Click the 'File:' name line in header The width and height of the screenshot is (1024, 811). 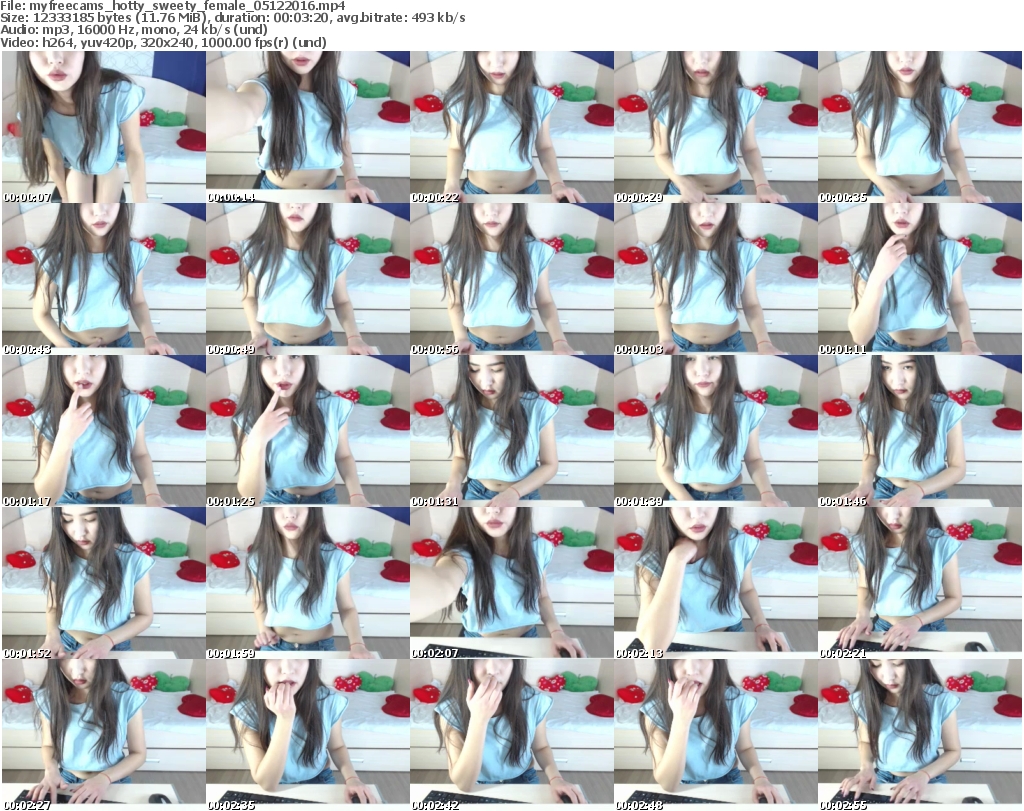pos(173,6)
